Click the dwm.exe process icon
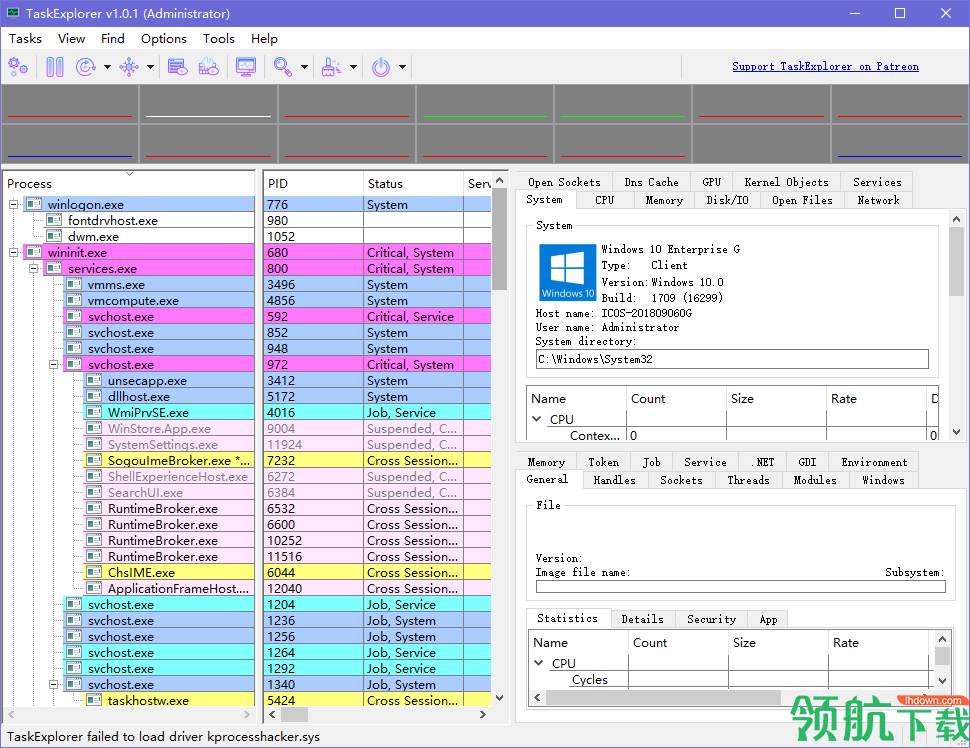The height and width of the screenshot is (748, 970). coord(54,236)
